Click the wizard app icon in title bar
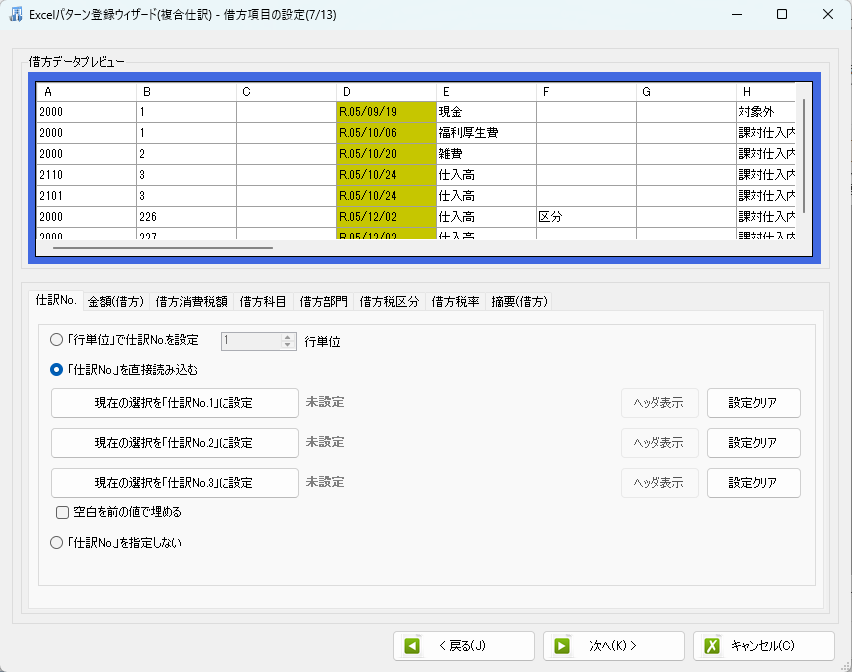Image resolution: width=852 pixels, height=672 pixels. coord(17,14)
